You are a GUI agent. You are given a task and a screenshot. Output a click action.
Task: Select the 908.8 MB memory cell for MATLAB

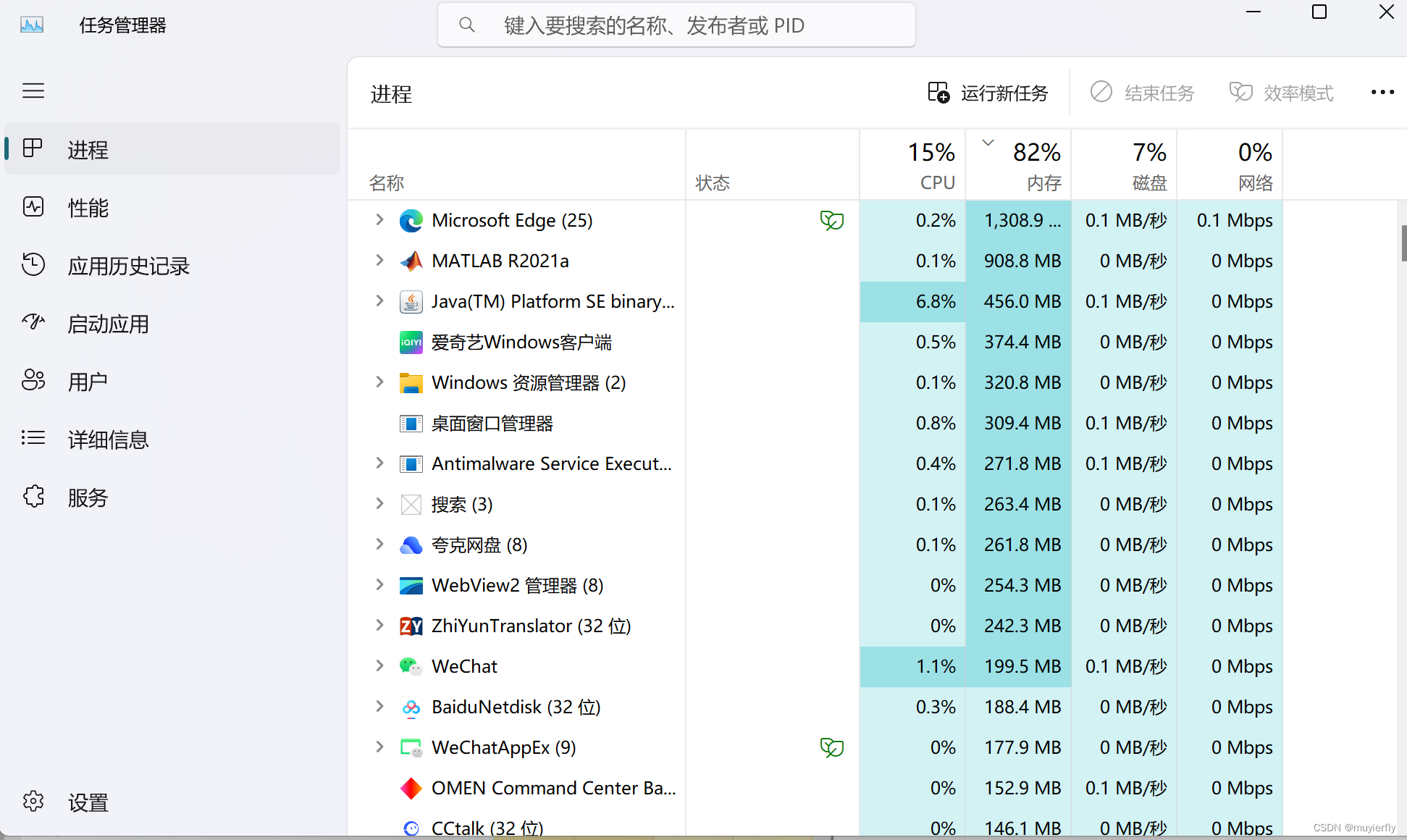pos(1018,261)
